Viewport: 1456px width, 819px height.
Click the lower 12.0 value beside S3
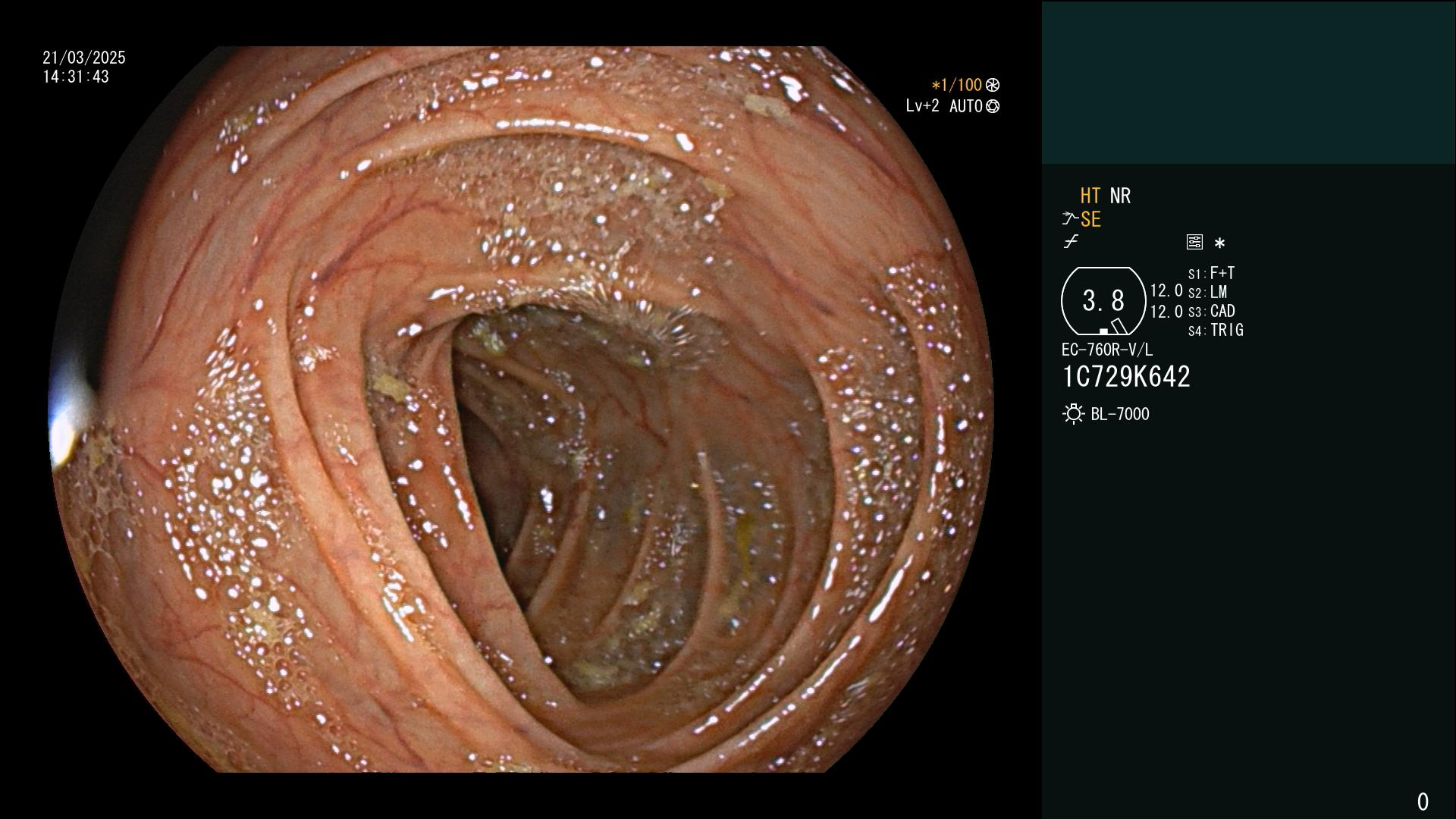1166,311
